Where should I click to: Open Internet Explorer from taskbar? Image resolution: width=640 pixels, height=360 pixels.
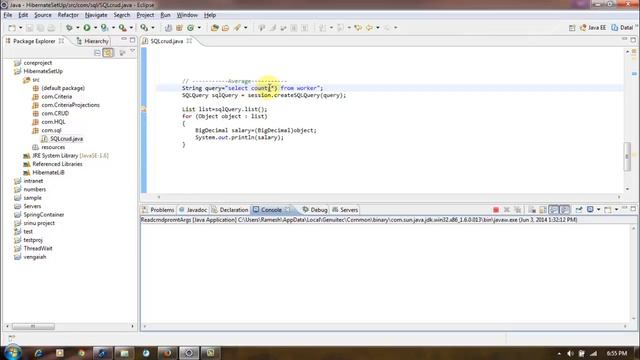[x=39, y=353]
